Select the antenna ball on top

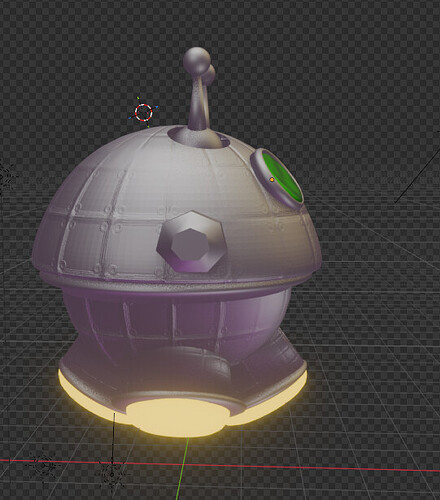[x=197, y=61]
